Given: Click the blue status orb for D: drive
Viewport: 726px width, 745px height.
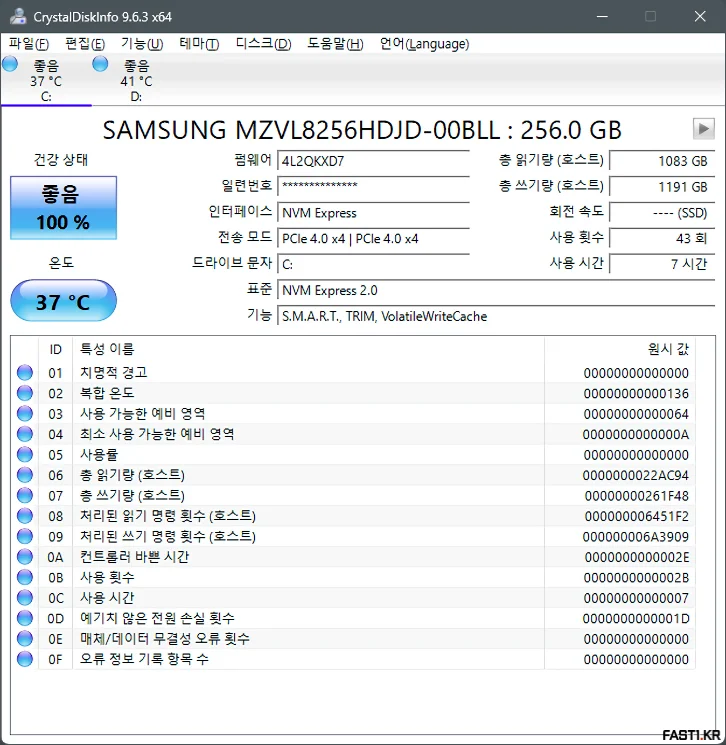Looking at the screenshot, I should pyautogui.click(x=100, y=64).
